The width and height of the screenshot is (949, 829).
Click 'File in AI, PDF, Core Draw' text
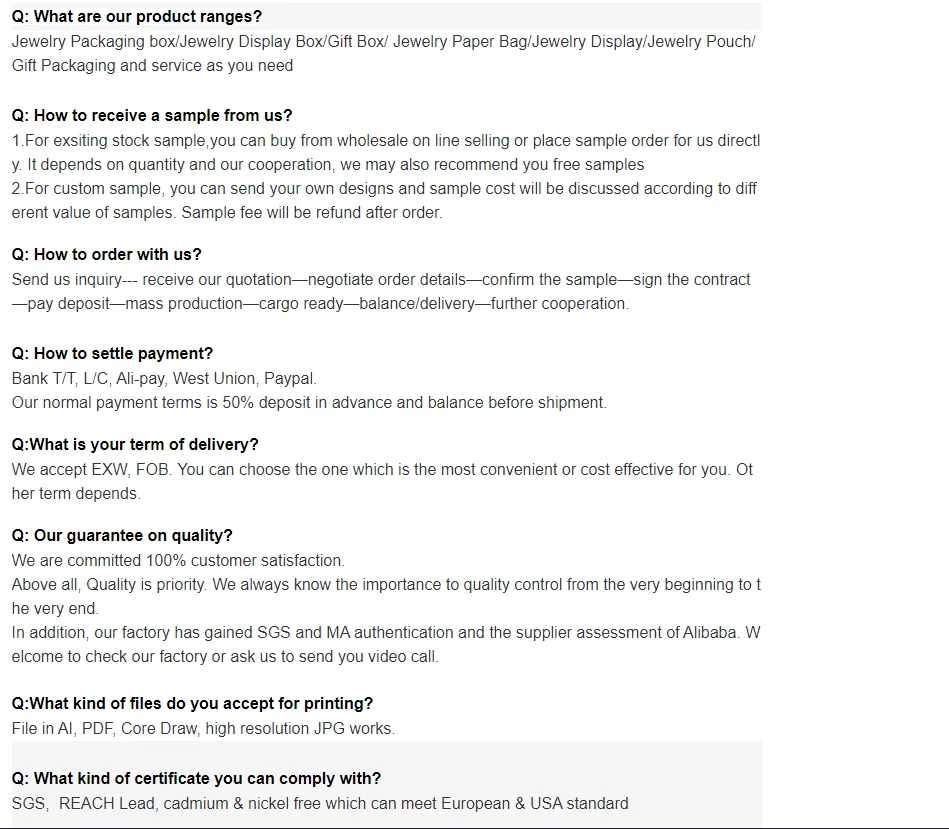pyautogui.click(x=203, y=728)
